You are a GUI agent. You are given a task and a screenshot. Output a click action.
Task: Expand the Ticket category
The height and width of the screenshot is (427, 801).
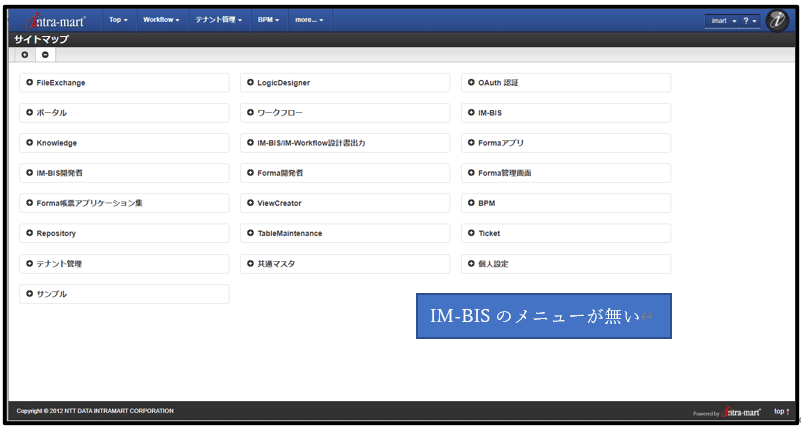click(566, 233)
